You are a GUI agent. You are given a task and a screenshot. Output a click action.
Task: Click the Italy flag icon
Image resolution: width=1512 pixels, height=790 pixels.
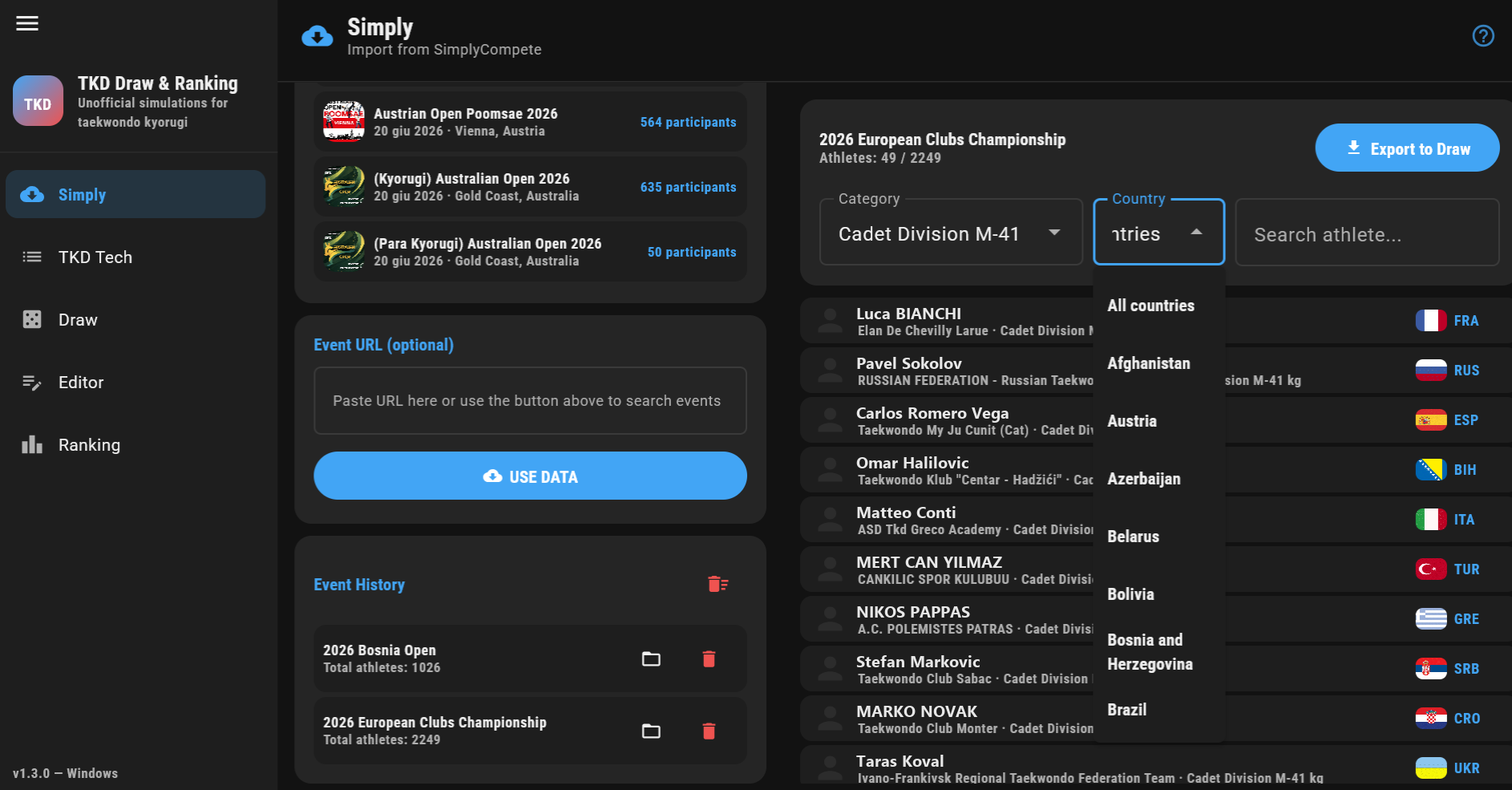pos(1431,520)
